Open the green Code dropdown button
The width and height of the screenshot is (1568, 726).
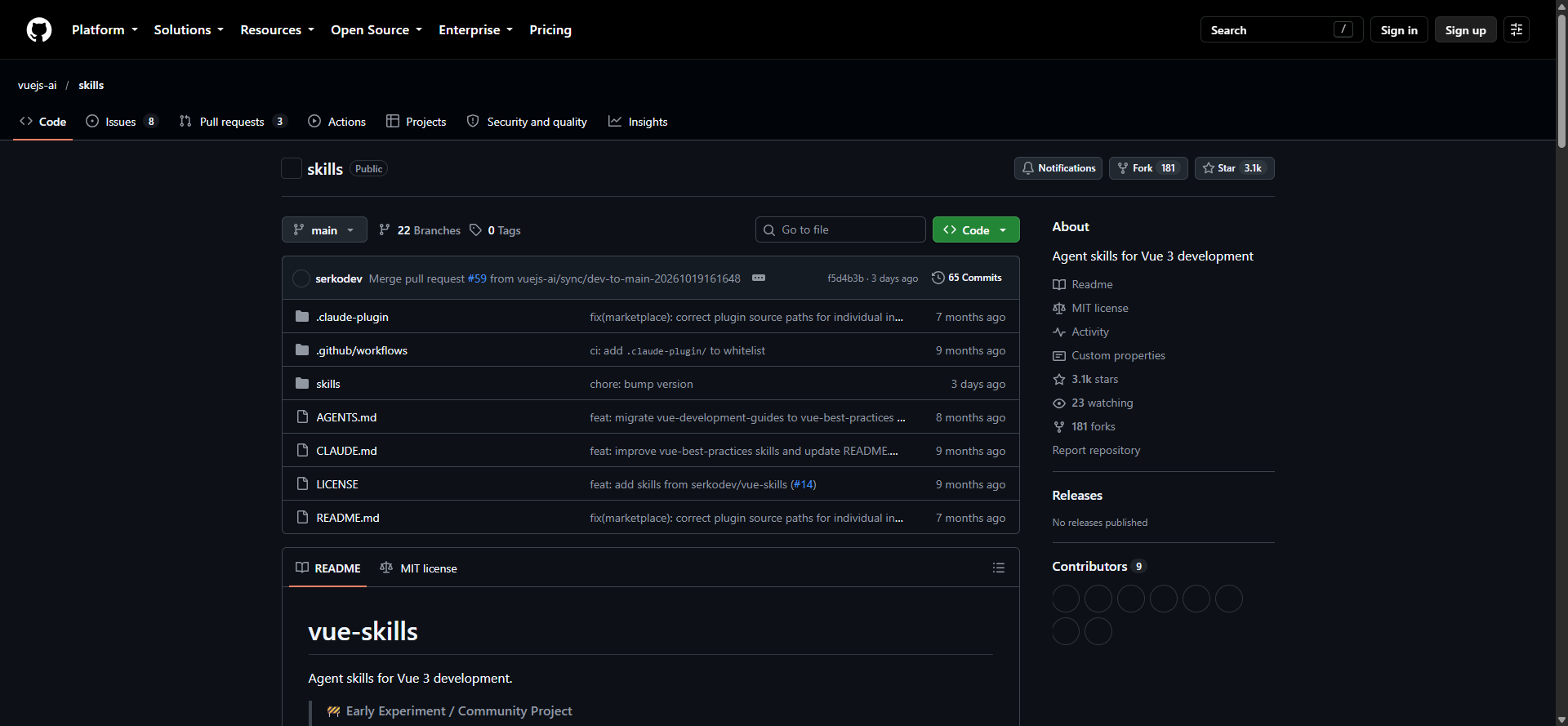click(976, 229)
